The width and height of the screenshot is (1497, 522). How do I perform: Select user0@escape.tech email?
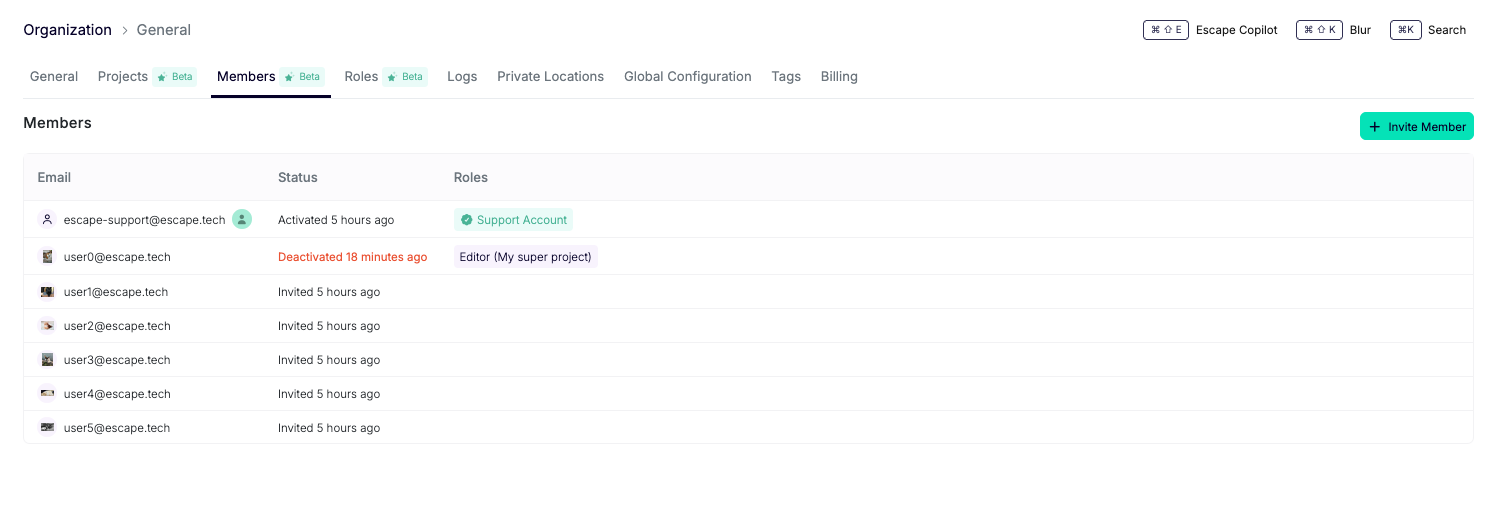click(117, 257)
